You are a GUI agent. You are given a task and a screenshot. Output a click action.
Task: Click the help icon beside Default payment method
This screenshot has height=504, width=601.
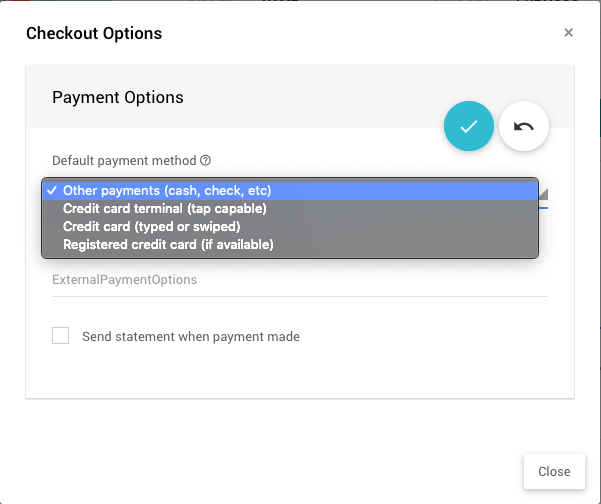(206, 160)
